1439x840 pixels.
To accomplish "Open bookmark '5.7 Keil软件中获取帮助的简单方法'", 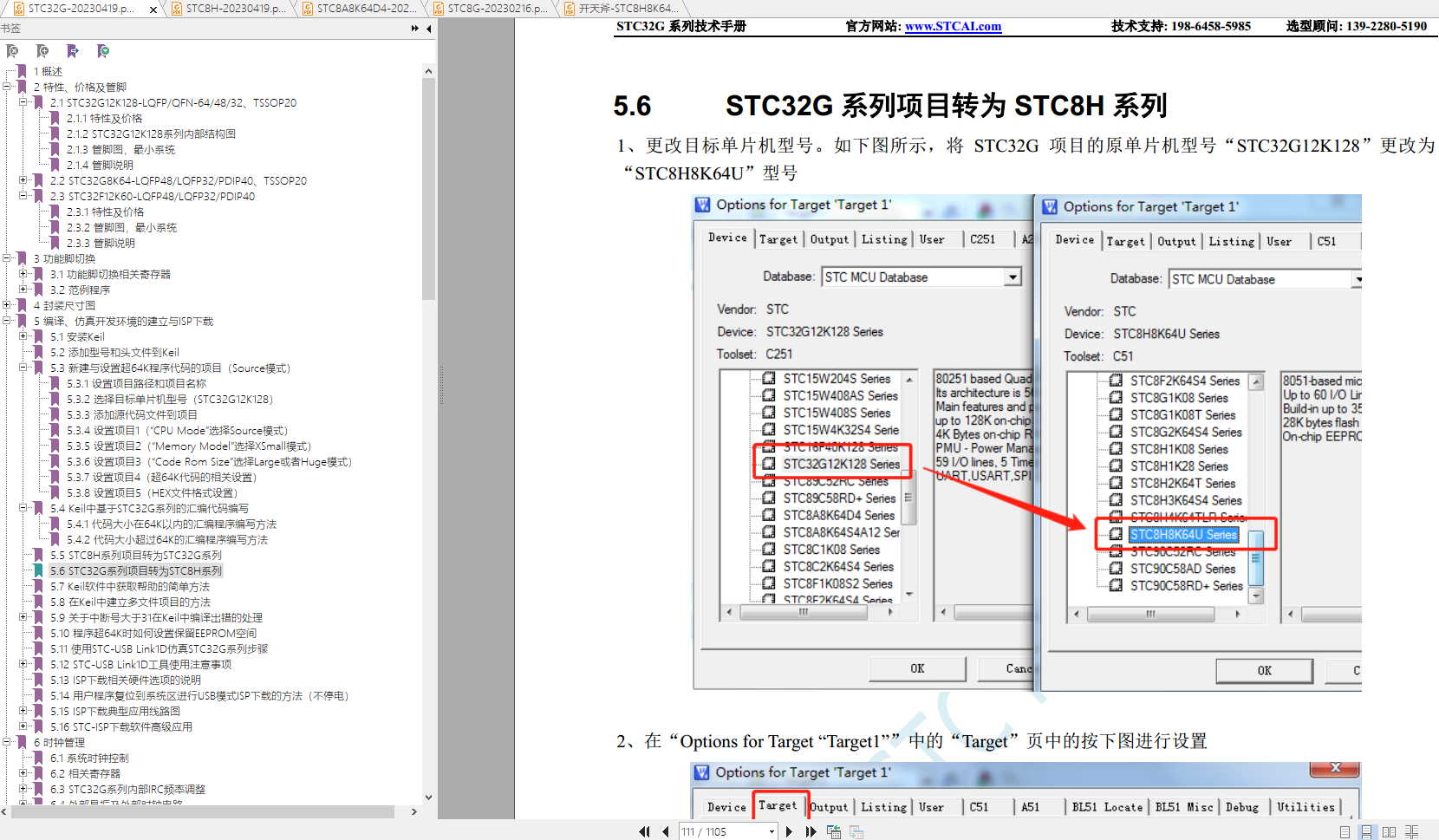I will pos(129,586).
